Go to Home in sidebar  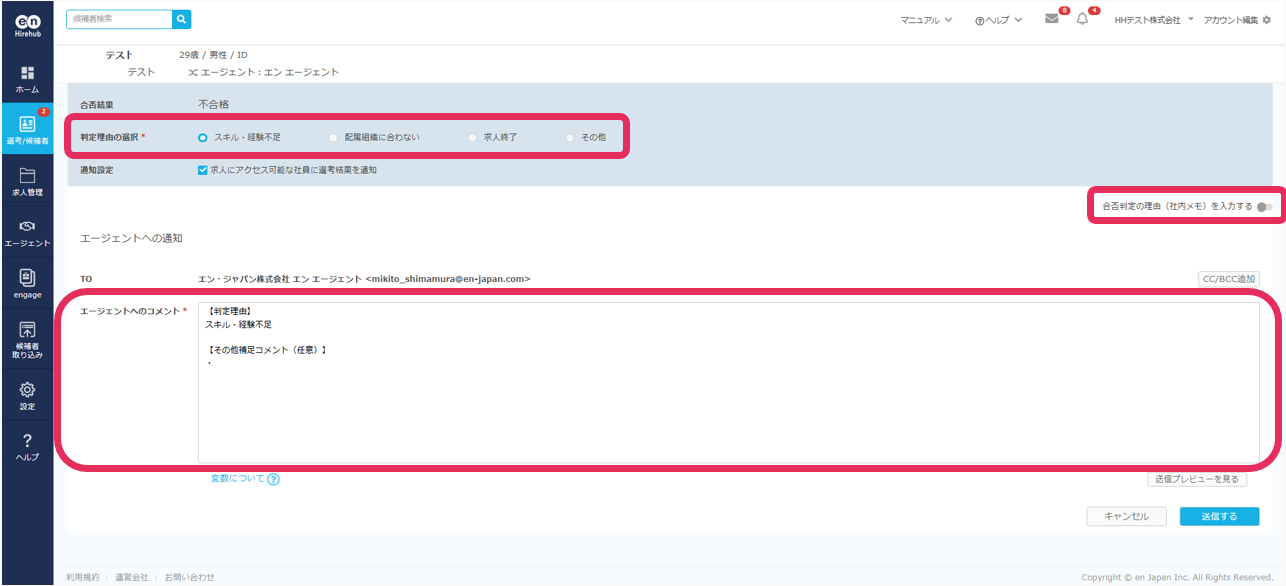coord(27,79)
